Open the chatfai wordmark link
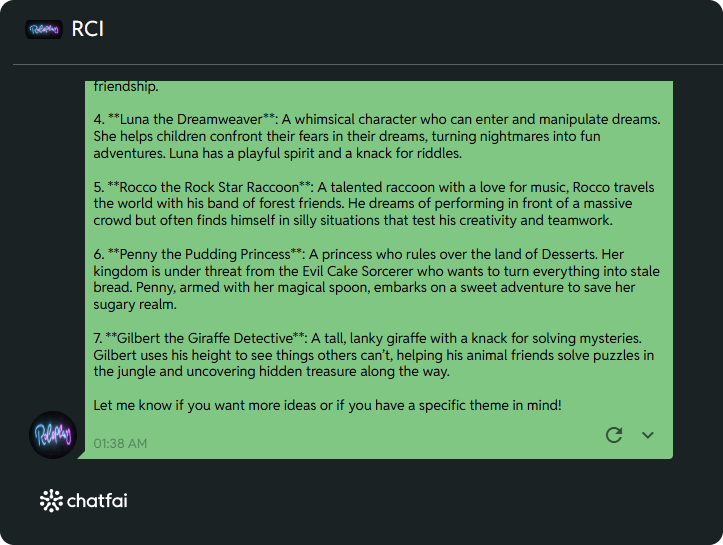 tap(97, 500)
